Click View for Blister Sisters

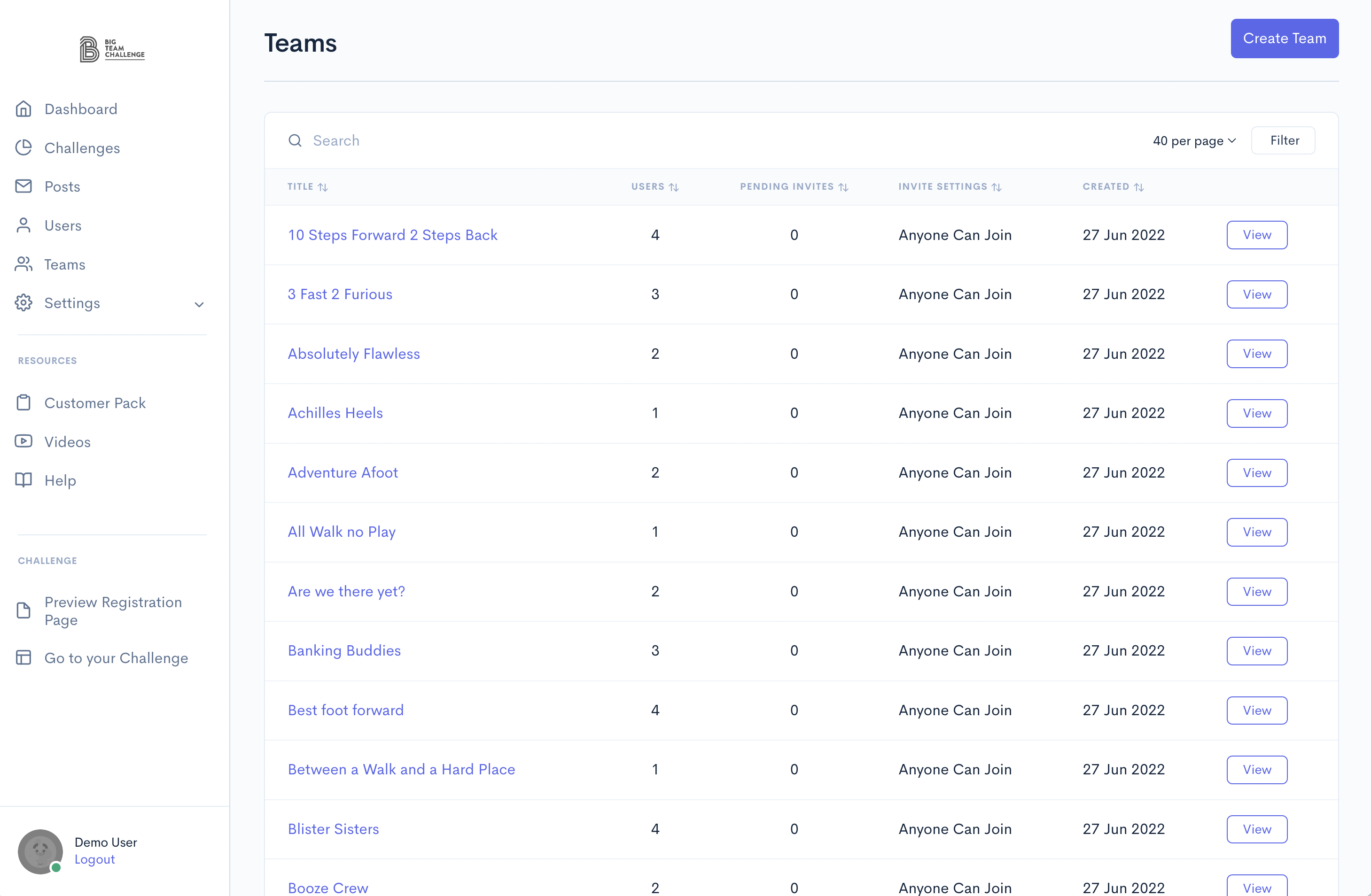1256,829
